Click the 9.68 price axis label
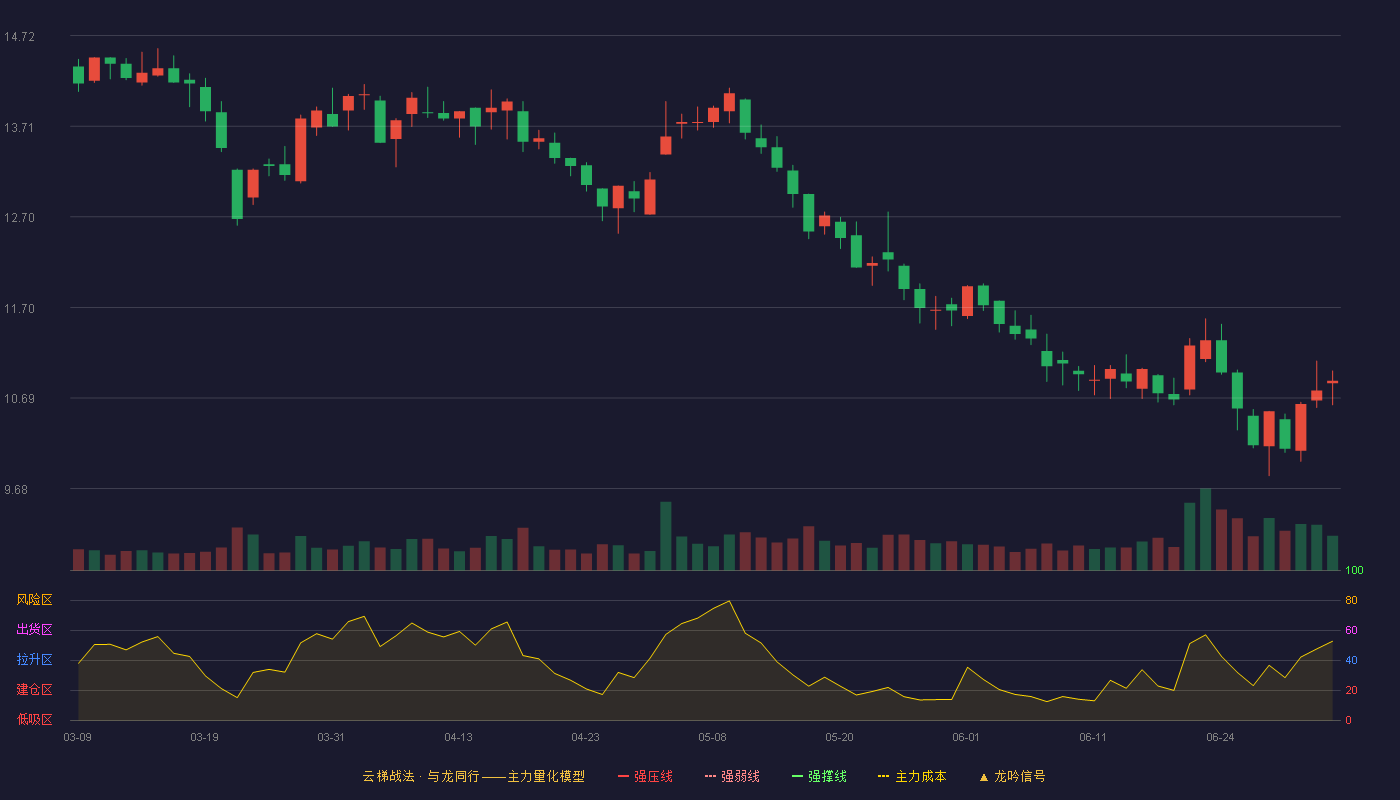 [x=16, y=490]
